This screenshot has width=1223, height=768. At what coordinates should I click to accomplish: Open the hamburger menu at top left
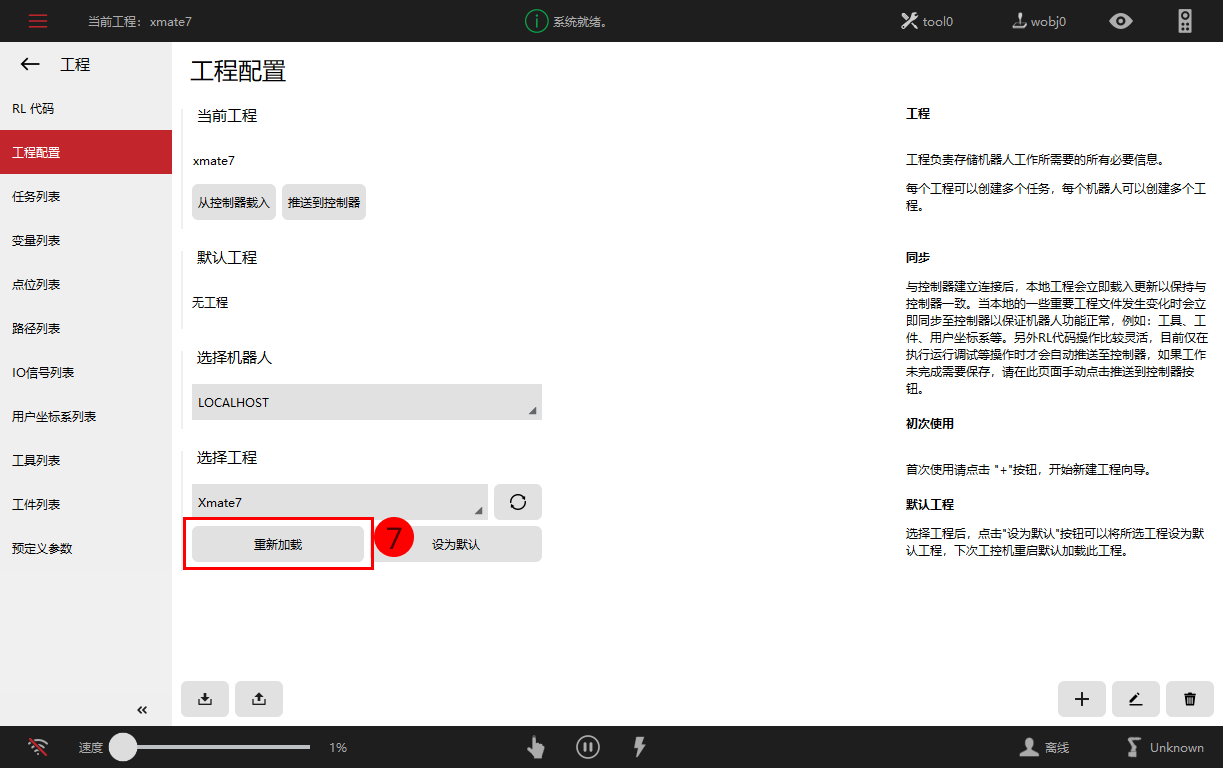pos(37,20)
